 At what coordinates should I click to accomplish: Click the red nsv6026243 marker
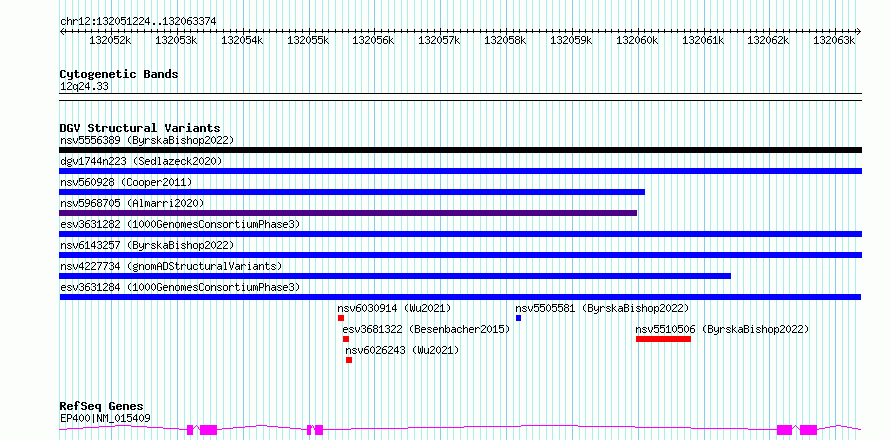[349, 360]
